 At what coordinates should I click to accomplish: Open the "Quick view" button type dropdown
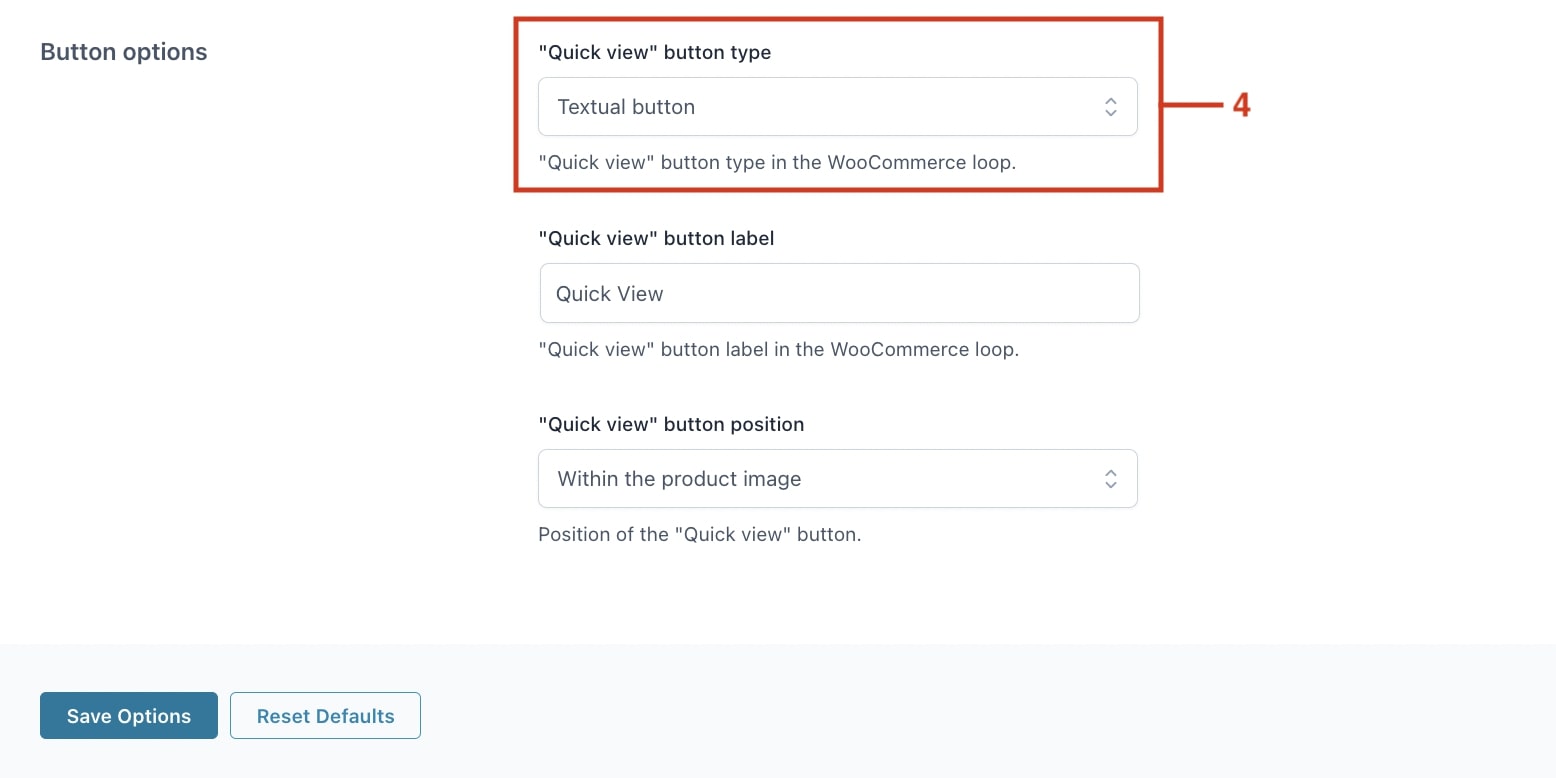click(837, 107)
